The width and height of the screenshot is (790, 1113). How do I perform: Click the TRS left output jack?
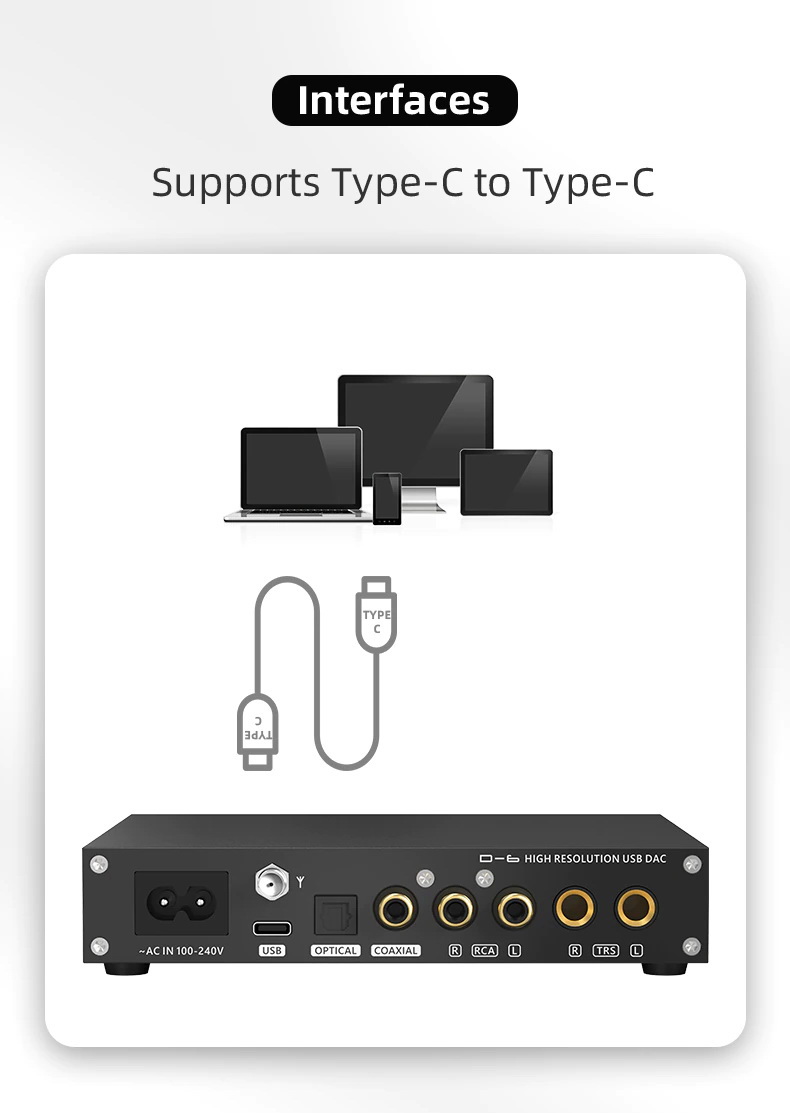coord(636,907)
